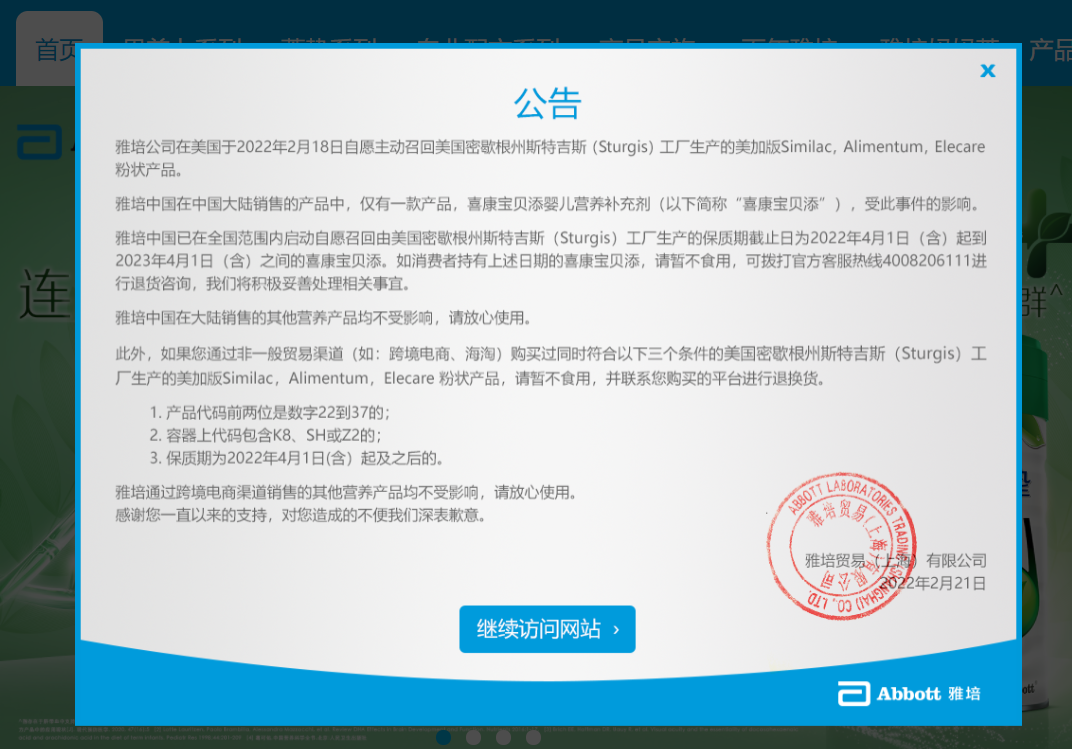Click the hotline number 4008206111

pos(927,261)
